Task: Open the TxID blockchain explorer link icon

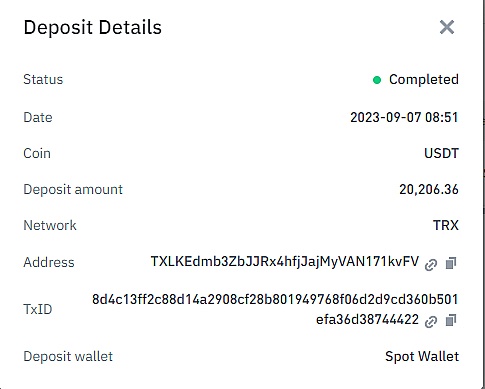Action: tap(431, 322)
